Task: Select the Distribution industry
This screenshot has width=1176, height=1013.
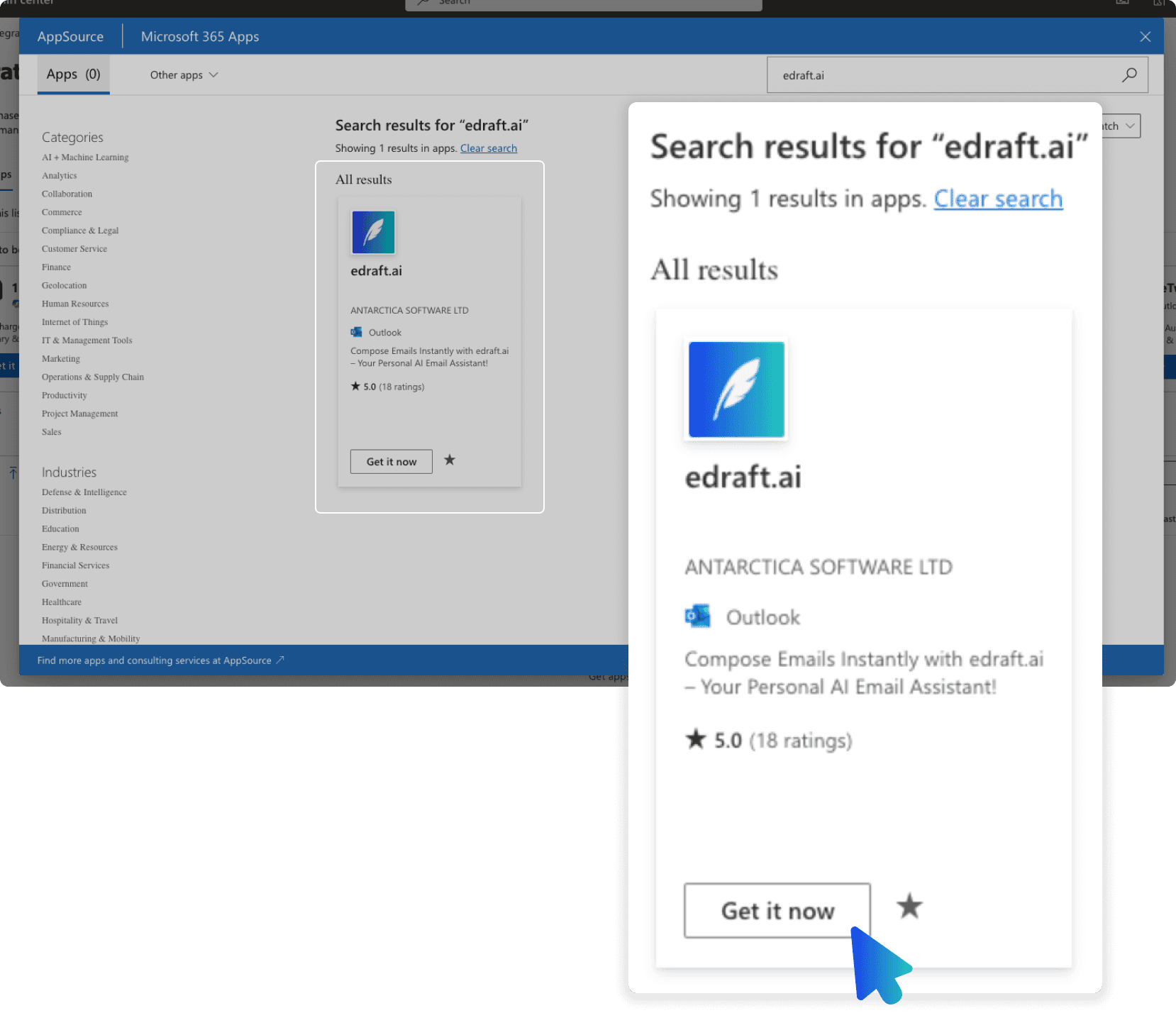Action: coord(64,510)
